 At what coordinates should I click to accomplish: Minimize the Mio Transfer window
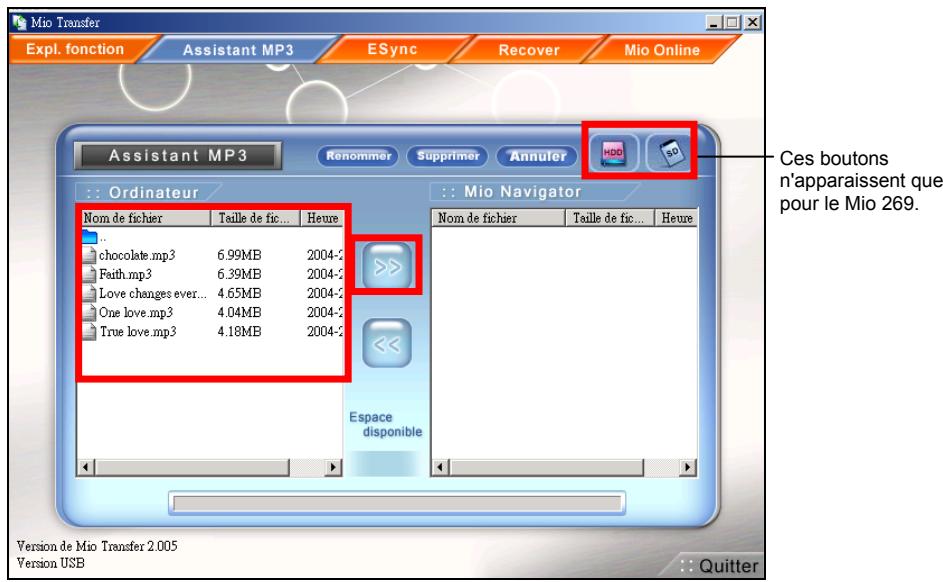(714, 23)
